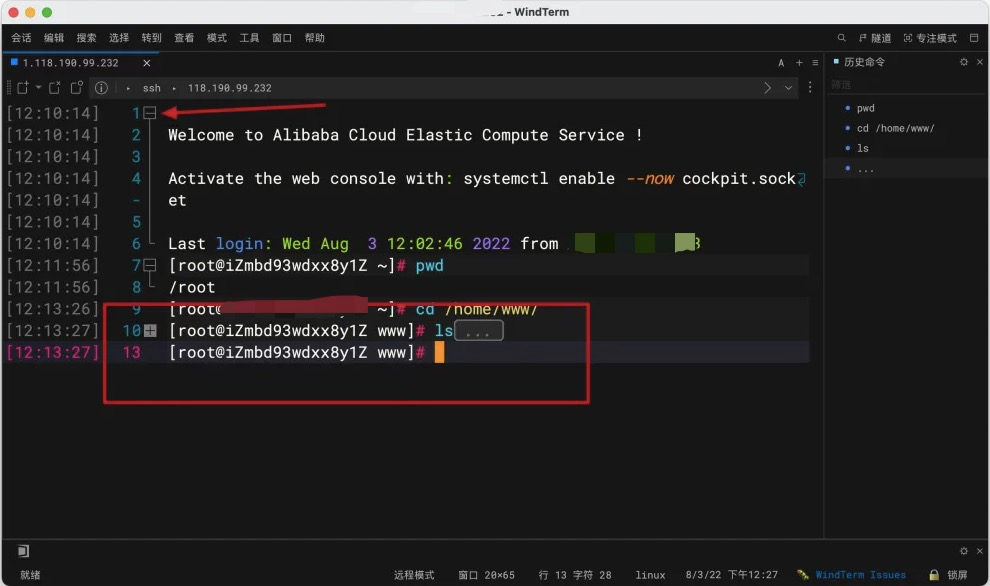
Task: Close the 历史命令 panel
Action: [980, 62]
